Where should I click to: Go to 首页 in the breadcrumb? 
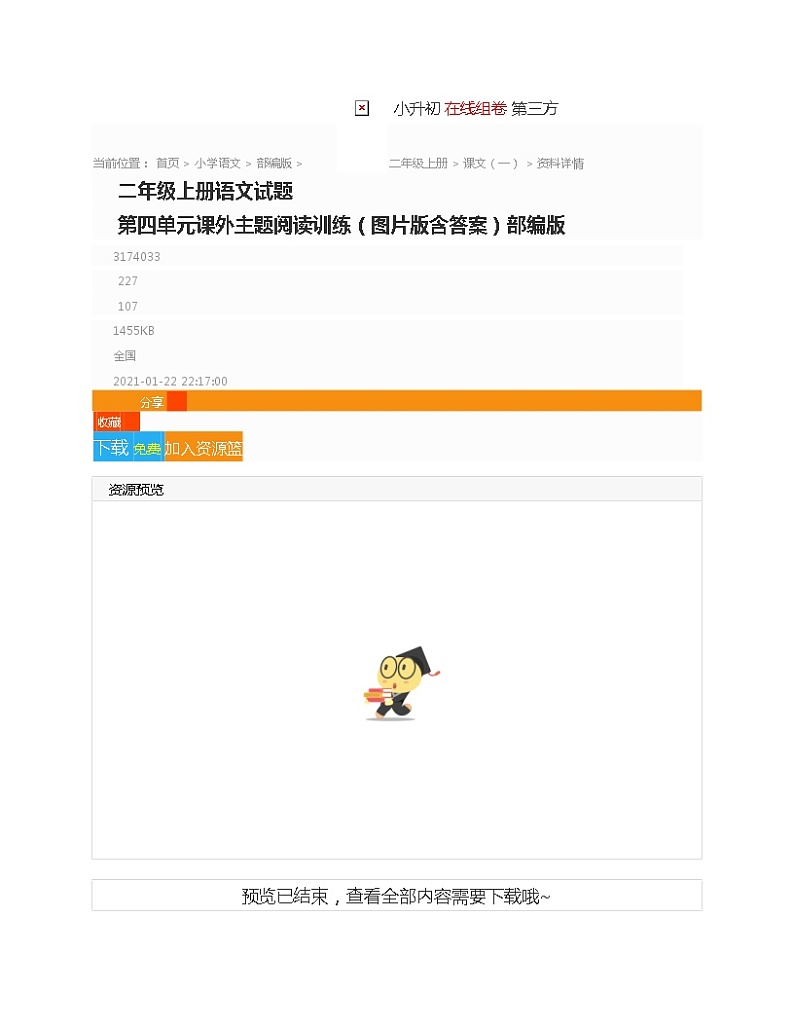click(x=167, y=163)
